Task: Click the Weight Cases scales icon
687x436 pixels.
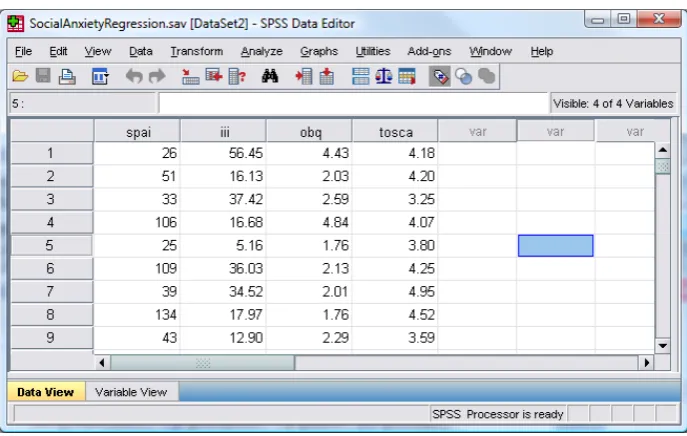Action: coord(384,77)
